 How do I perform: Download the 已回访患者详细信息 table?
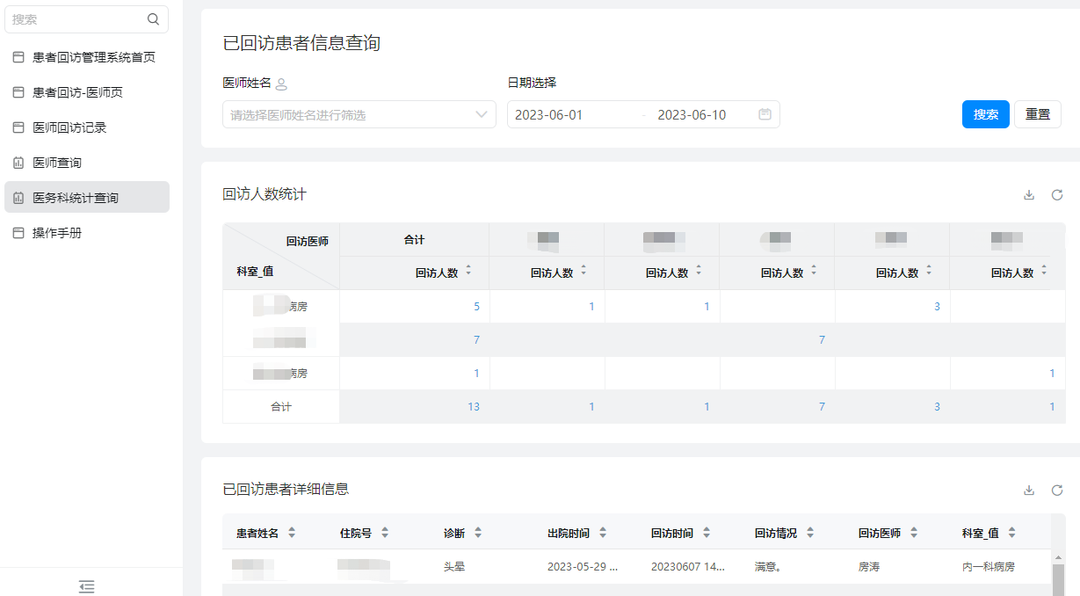[1029, 490]
